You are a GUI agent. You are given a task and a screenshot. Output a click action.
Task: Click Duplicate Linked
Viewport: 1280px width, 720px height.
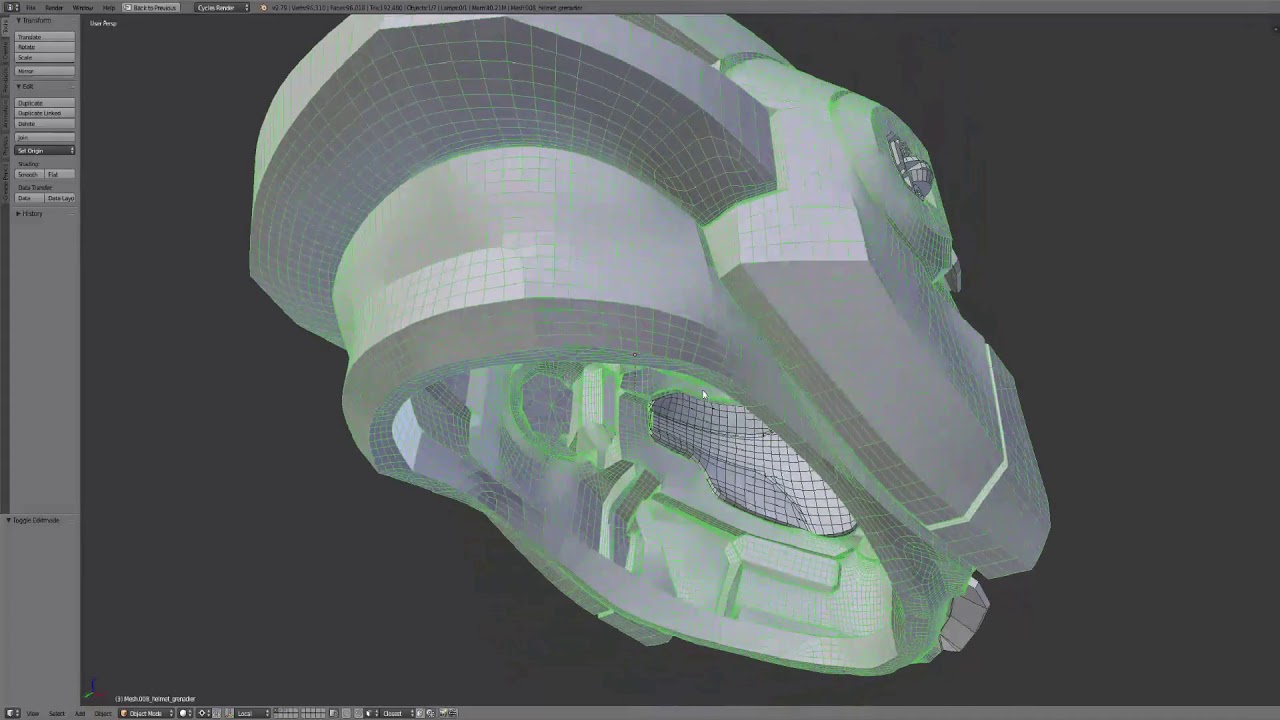point(45,113)
